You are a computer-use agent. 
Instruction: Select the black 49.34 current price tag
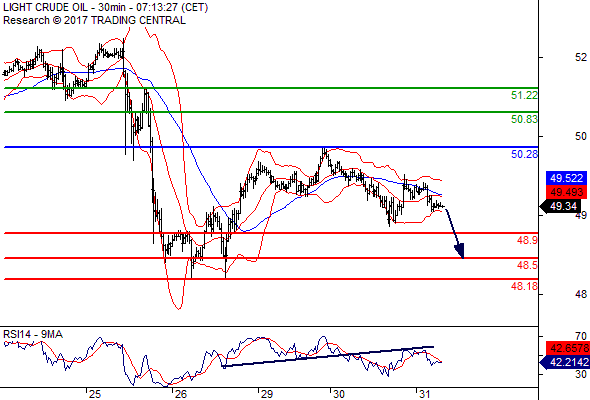561,206
